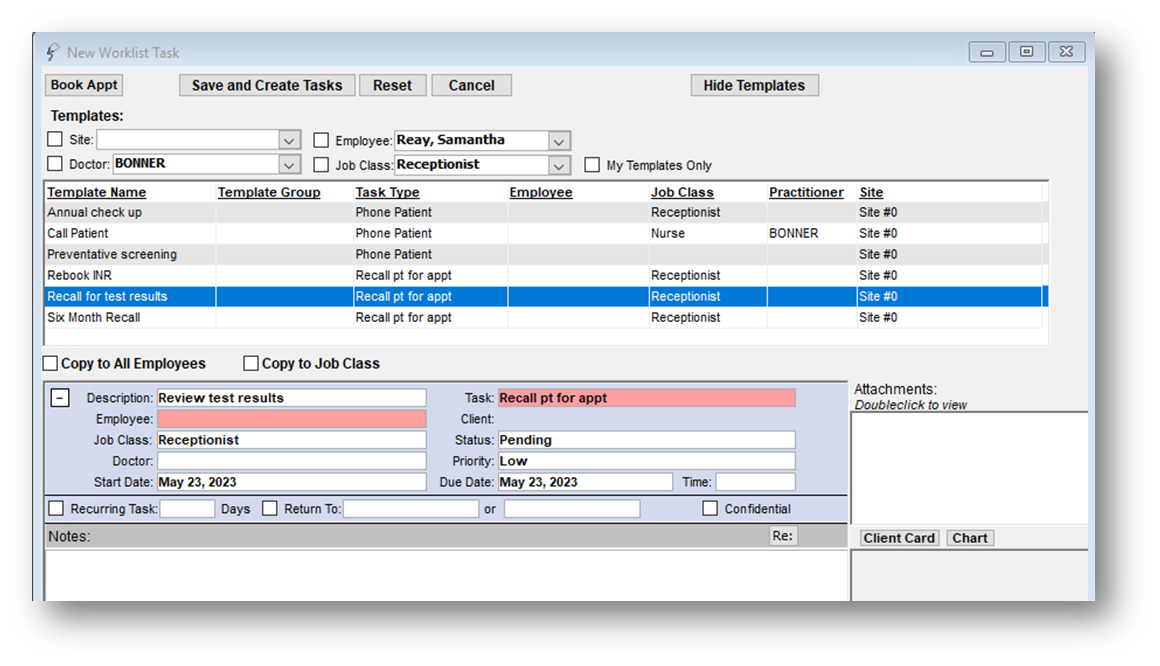The height and width of the screenshot is (666, 1160).
Task: Check My Templates Only
Action: pyautogui.click(x=592, y=165)
